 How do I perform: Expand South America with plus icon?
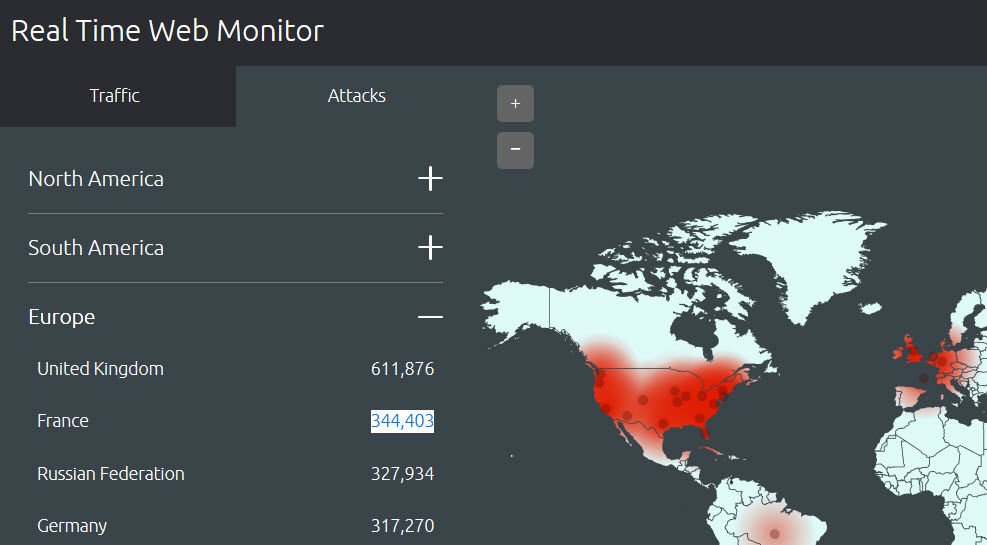430,248
